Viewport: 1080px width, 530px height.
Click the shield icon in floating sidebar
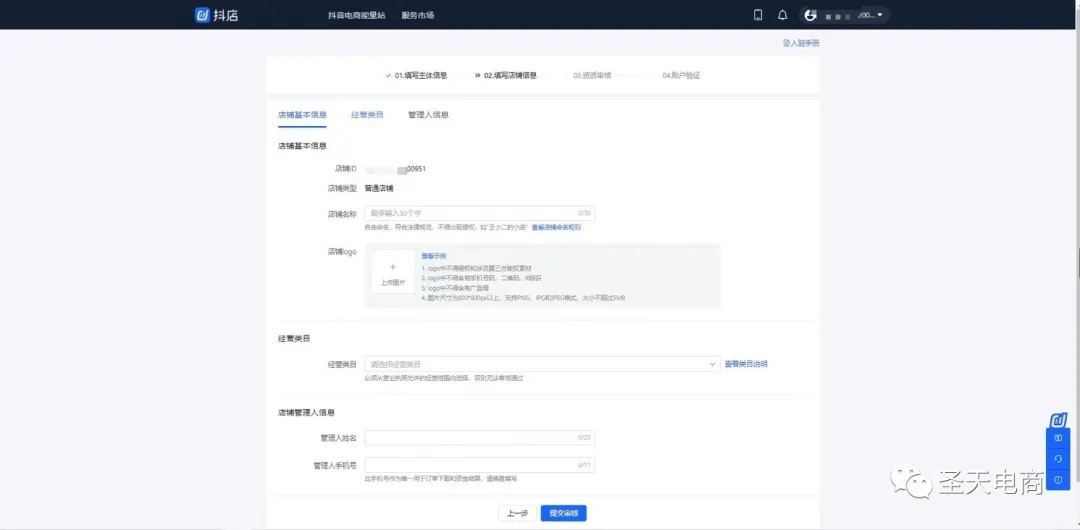click(x=1058, y=480)
